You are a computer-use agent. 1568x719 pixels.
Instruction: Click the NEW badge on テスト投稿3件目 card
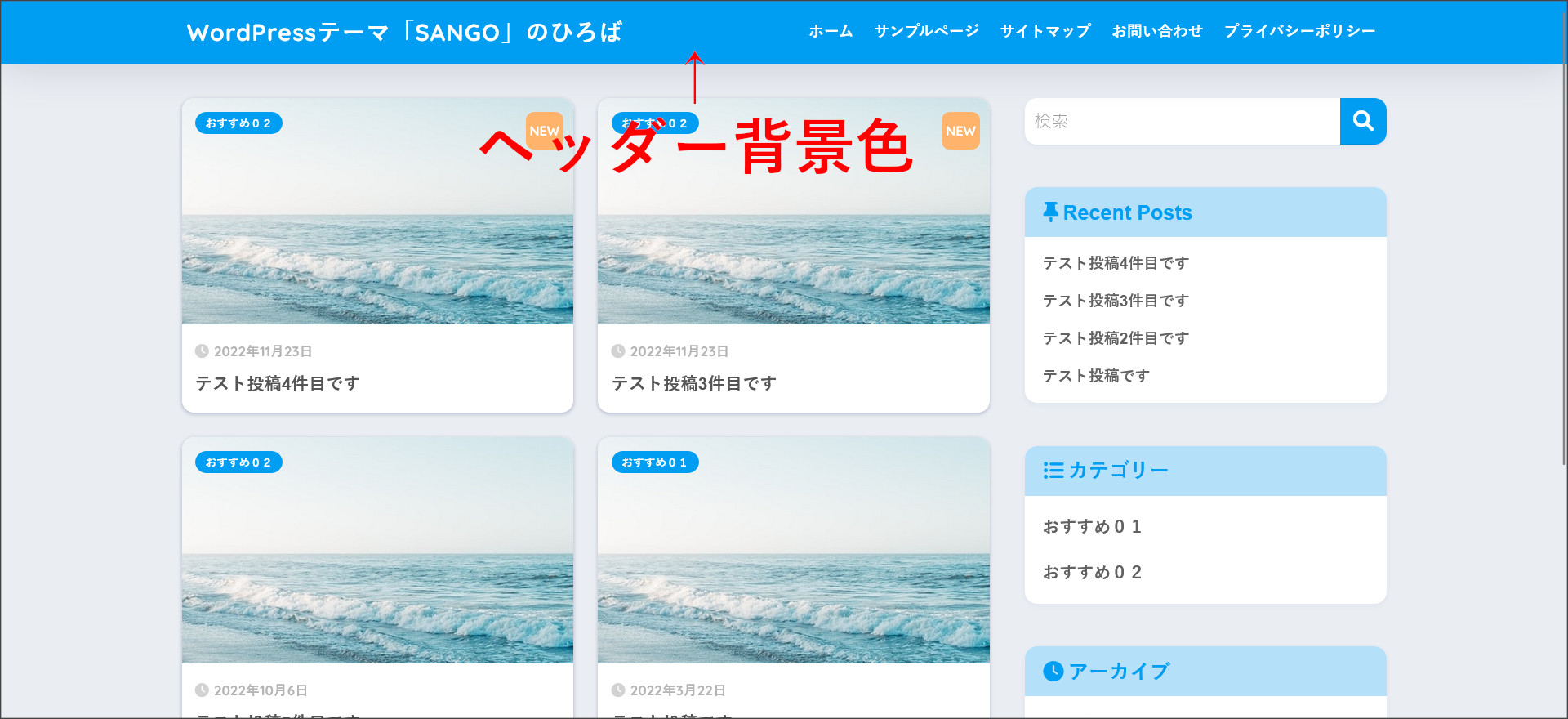(960, 131)
